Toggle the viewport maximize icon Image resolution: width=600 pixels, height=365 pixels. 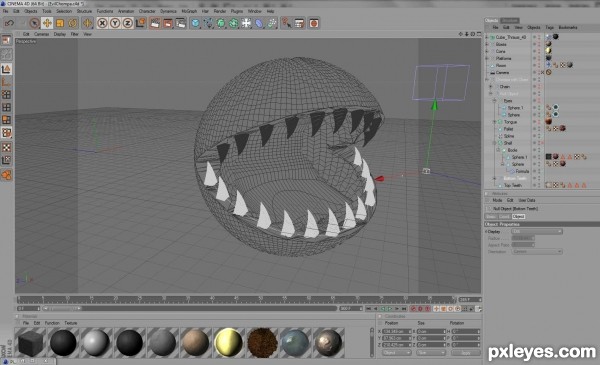tap(479, 34)
